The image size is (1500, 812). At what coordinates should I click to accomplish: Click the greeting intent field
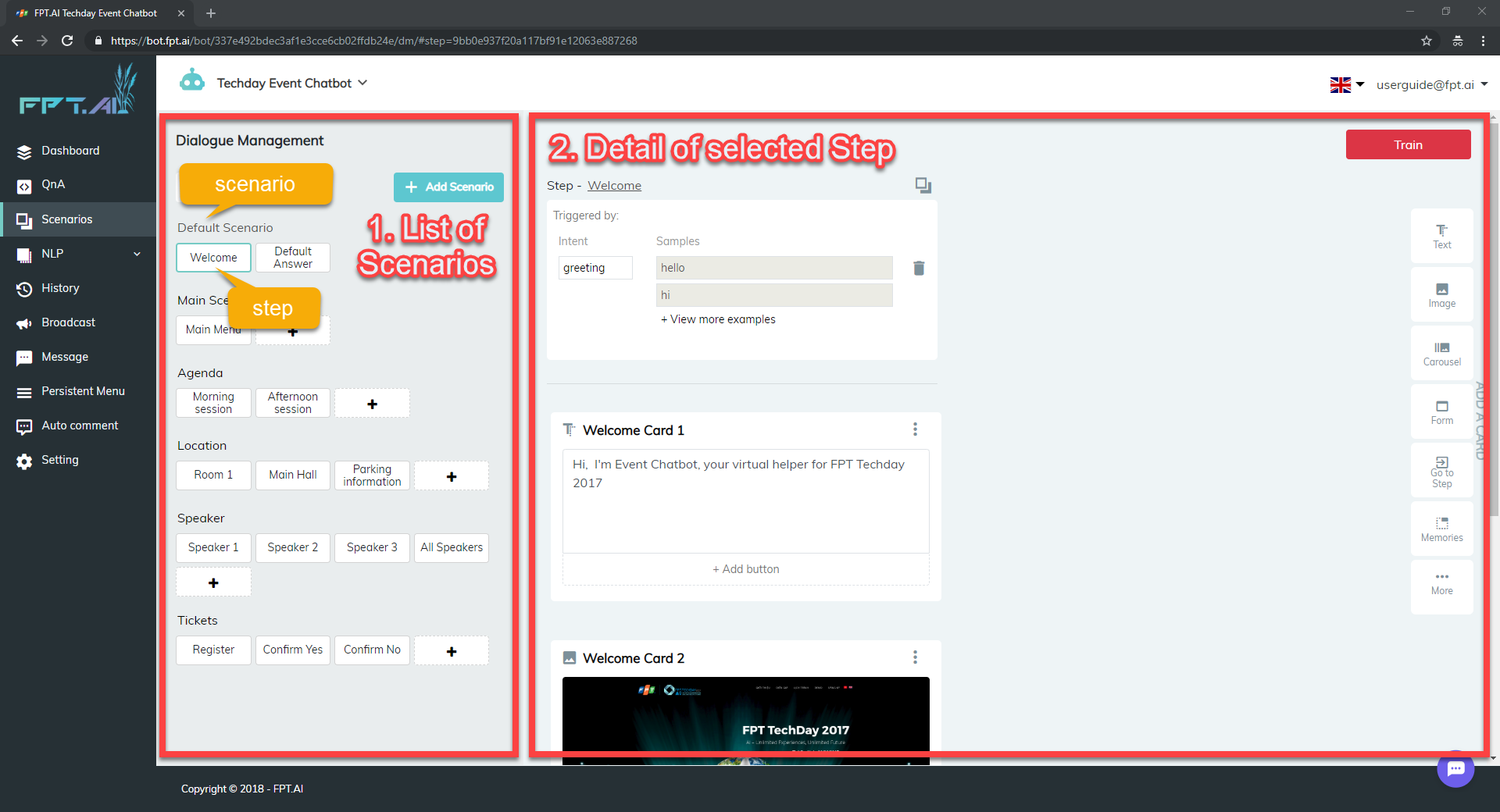(x=595, y=268)
